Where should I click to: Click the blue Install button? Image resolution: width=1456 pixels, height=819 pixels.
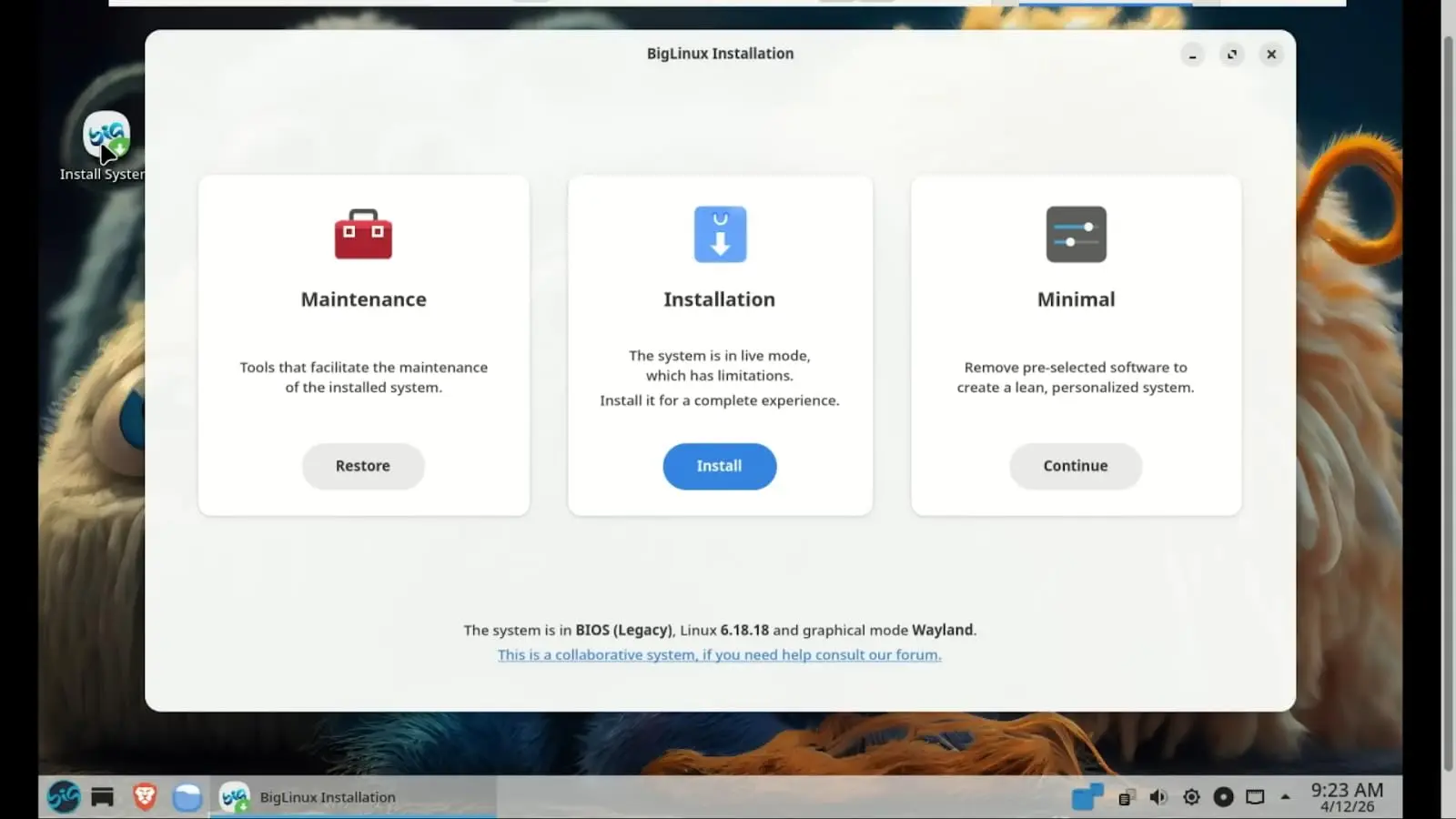720,466
